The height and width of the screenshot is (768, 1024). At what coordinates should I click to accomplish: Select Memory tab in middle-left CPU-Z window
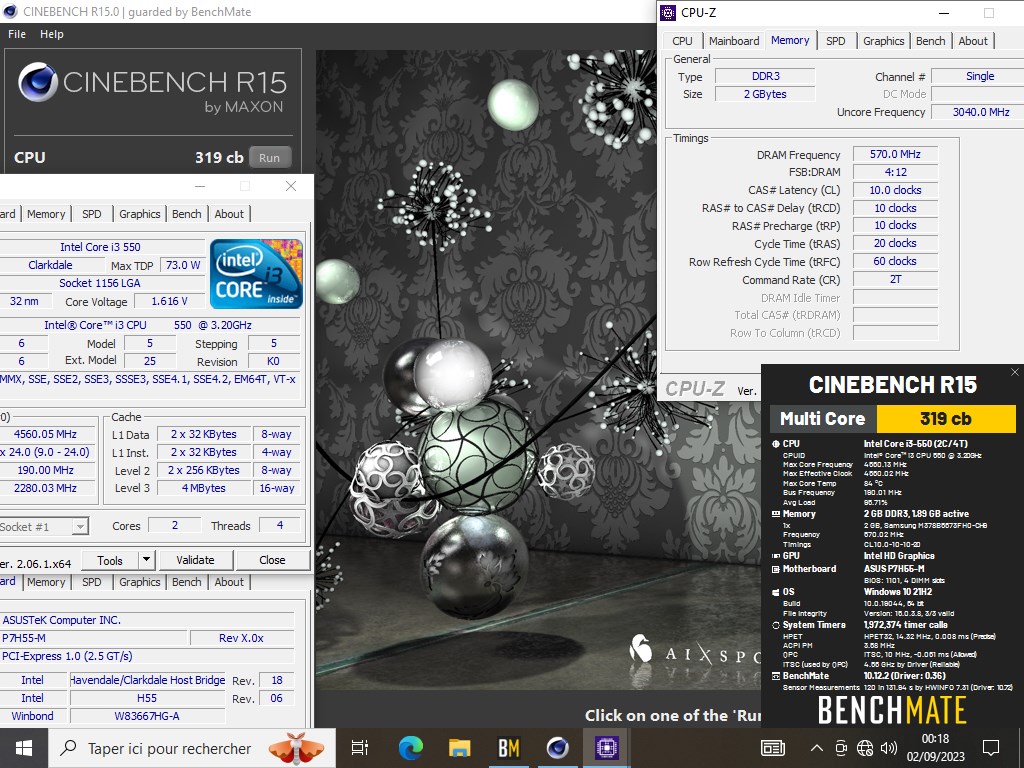(46, 214)
